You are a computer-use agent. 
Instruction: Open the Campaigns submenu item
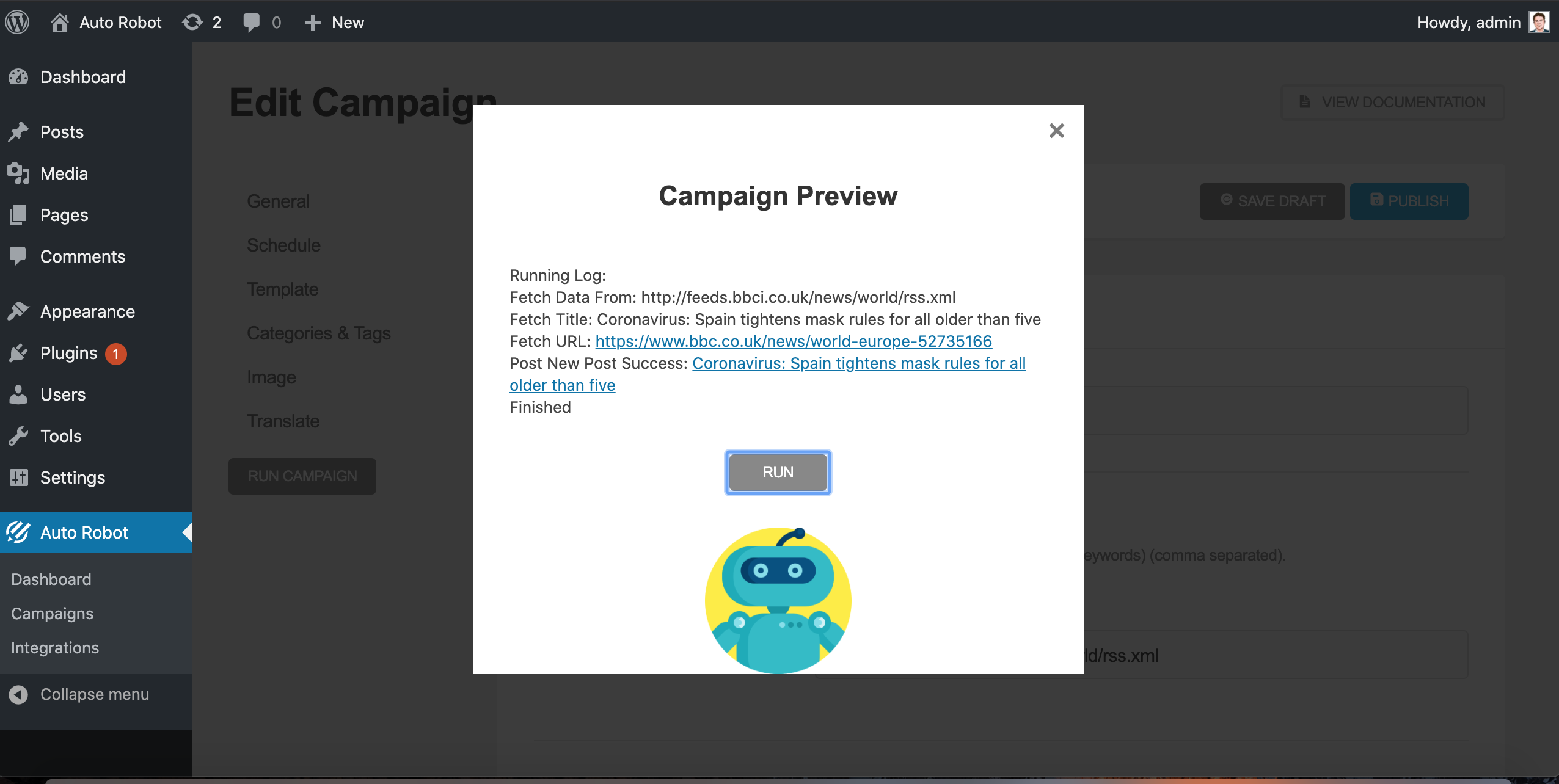click(53, 613)
